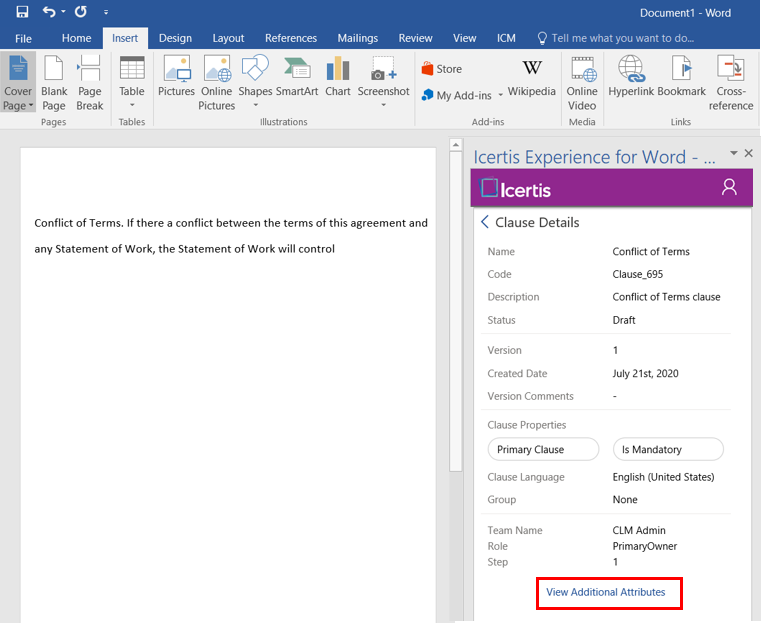Open the Table dropdown menu
Screen dimensions: 763x623
click(132, 105)
